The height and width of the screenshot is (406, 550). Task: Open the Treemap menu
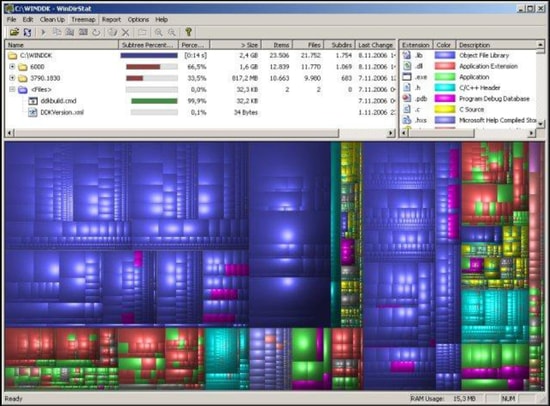[83, 20]
